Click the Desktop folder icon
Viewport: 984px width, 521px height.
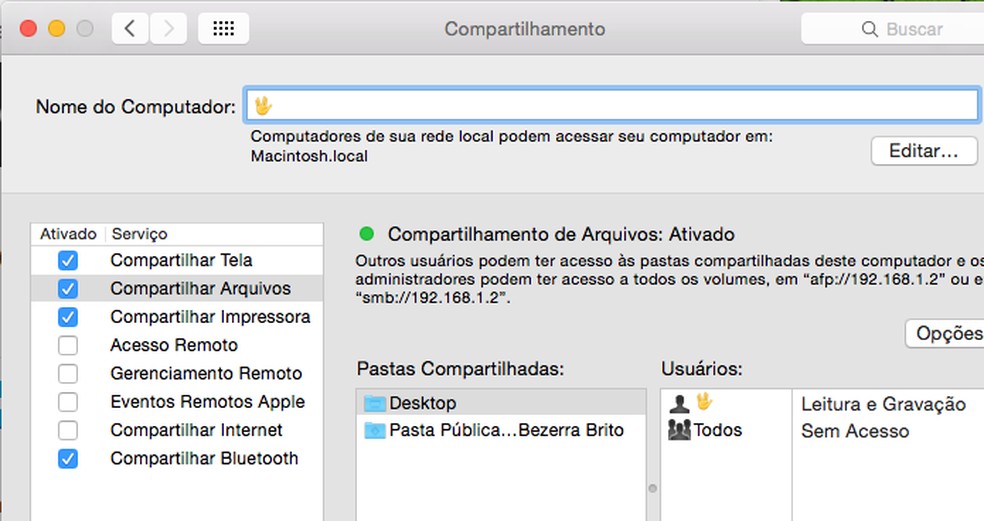click(375, 403)
